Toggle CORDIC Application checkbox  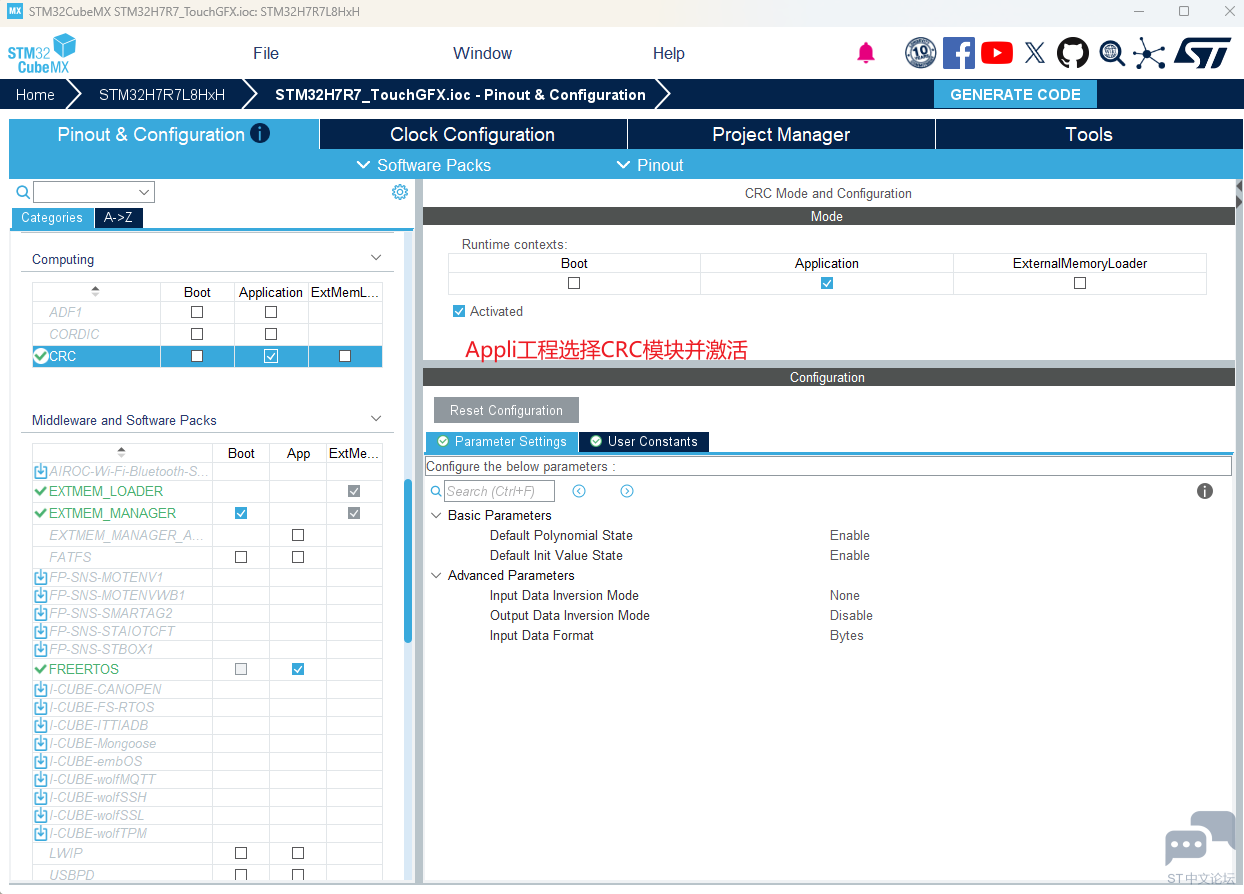pos(271,334)
